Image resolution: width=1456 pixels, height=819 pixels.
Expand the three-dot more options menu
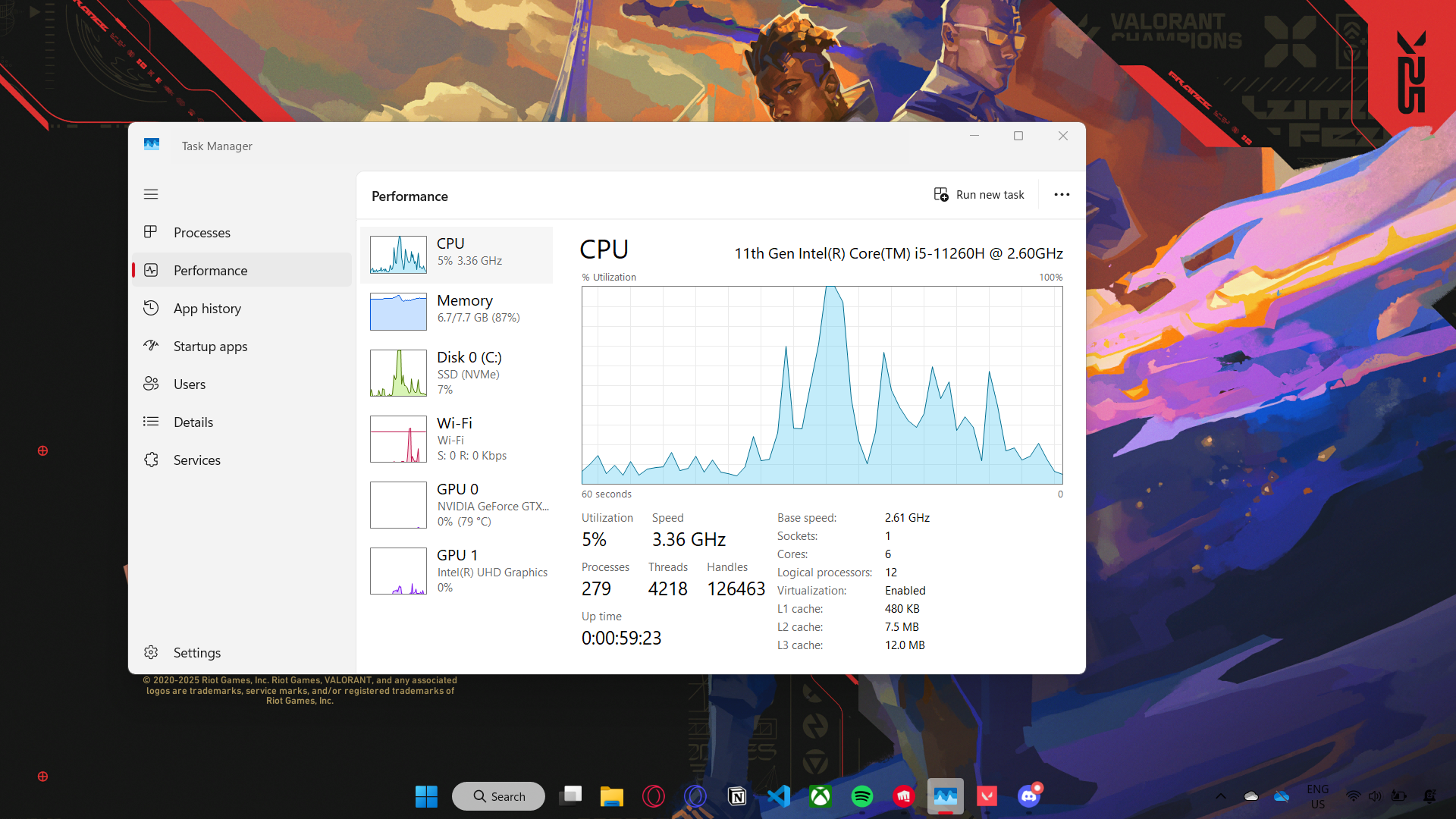click(x=1062, y=195)
